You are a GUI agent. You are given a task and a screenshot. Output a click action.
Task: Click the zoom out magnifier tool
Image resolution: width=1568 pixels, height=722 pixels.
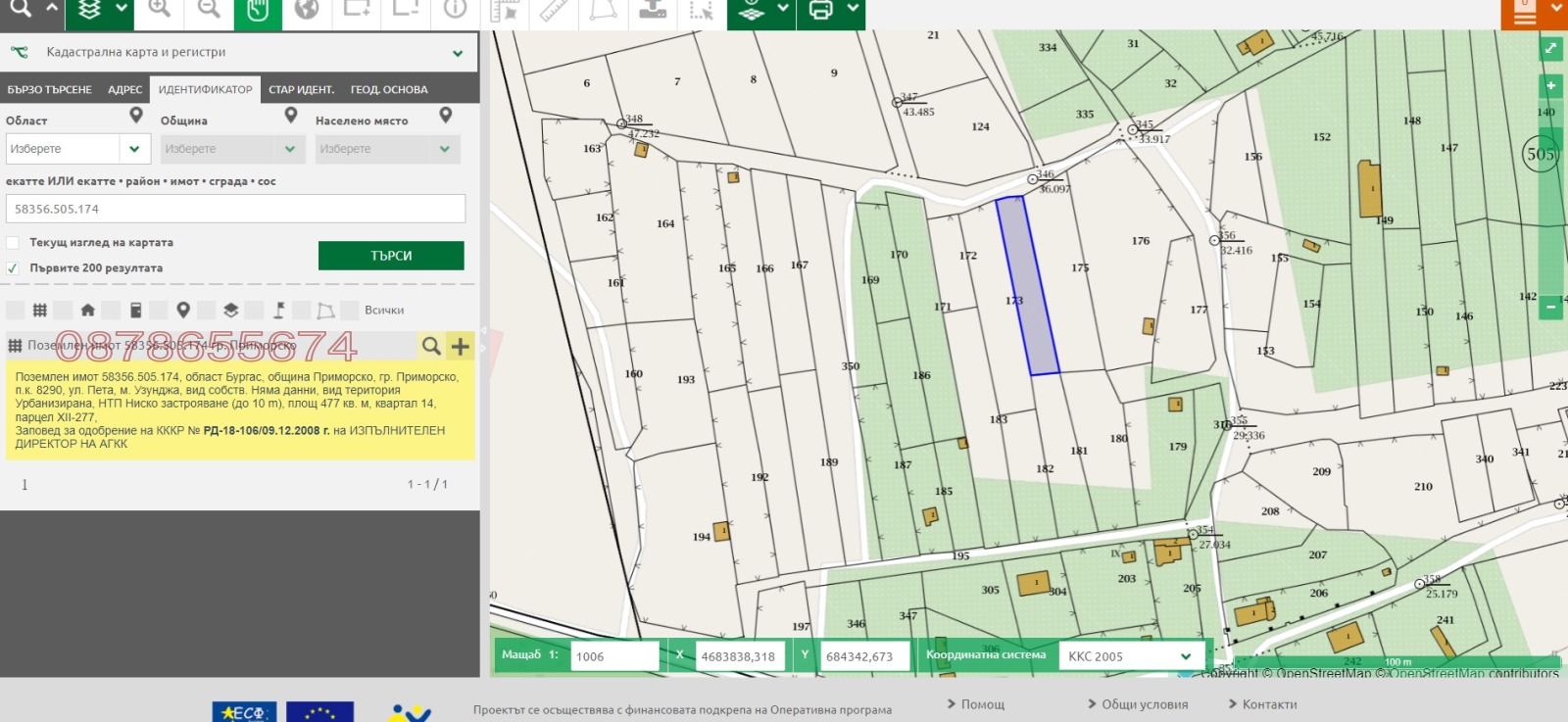click(x=209, y=10)
